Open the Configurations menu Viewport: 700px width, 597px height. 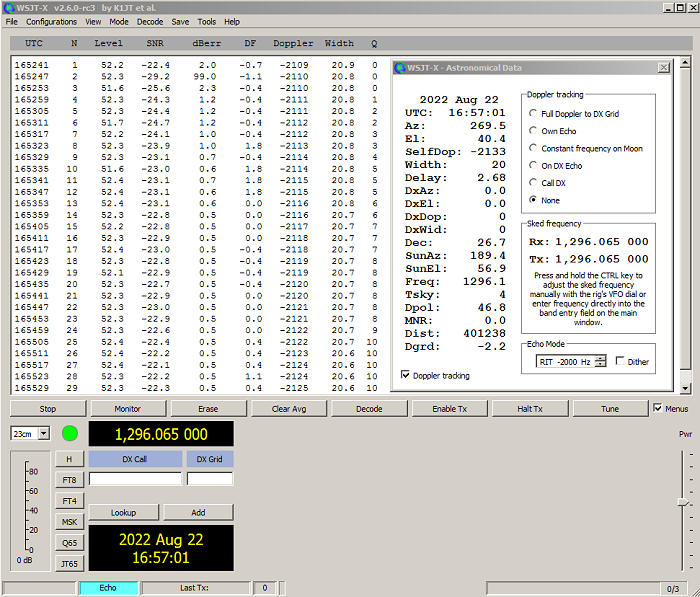pyautogui.click(x=51, y=22)
